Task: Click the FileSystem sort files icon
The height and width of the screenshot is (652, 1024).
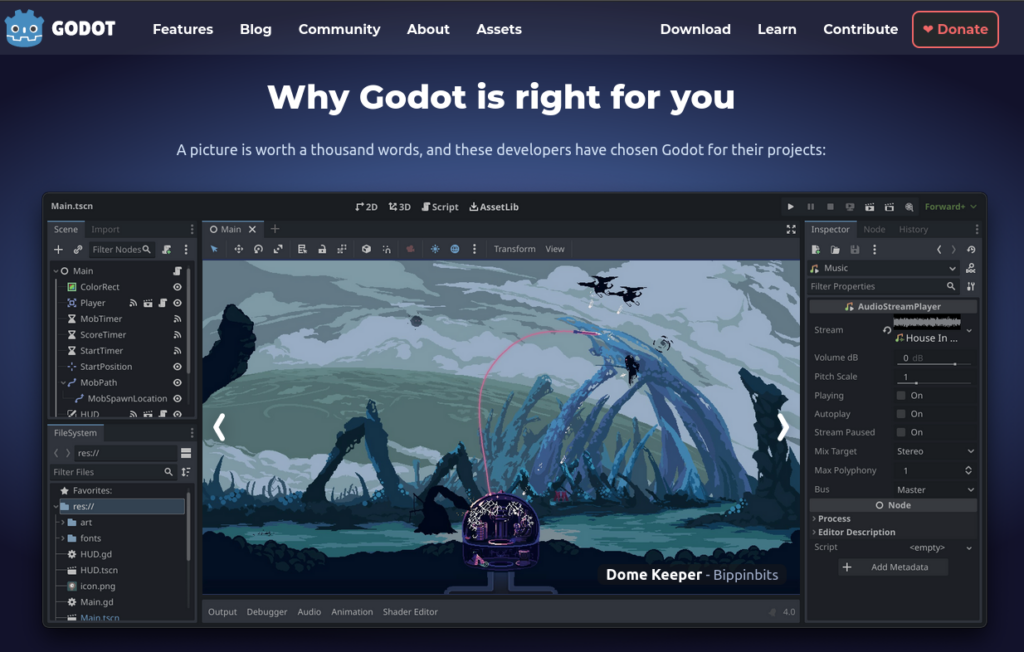Action: [186, 472]
